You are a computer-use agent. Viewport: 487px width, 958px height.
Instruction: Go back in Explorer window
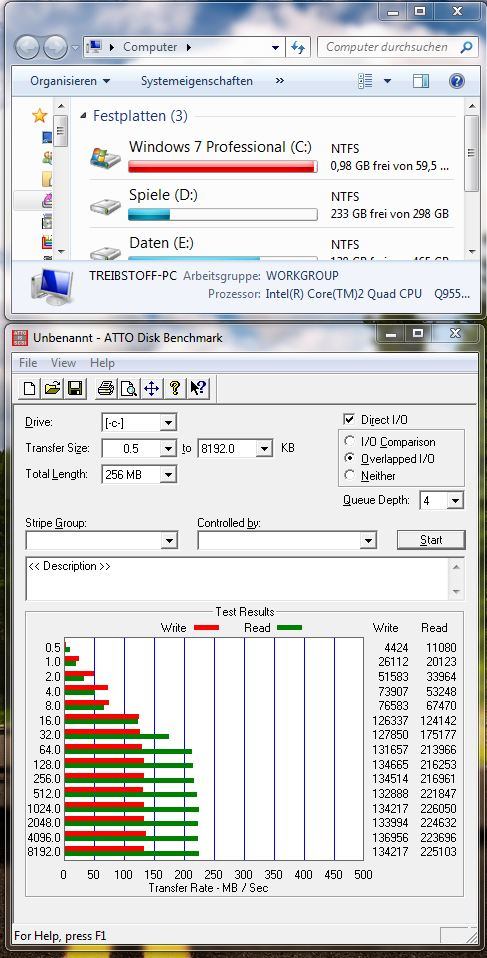coord(27,47)
